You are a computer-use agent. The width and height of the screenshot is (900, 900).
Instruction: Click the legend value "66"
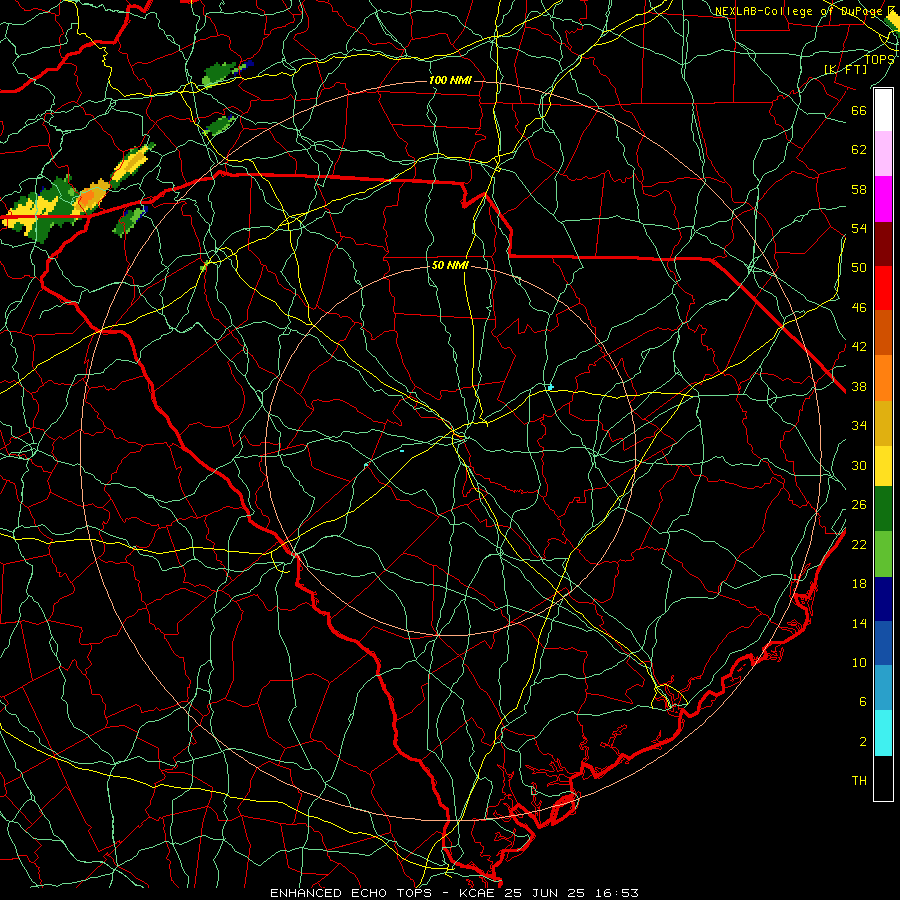click(859, 110)
